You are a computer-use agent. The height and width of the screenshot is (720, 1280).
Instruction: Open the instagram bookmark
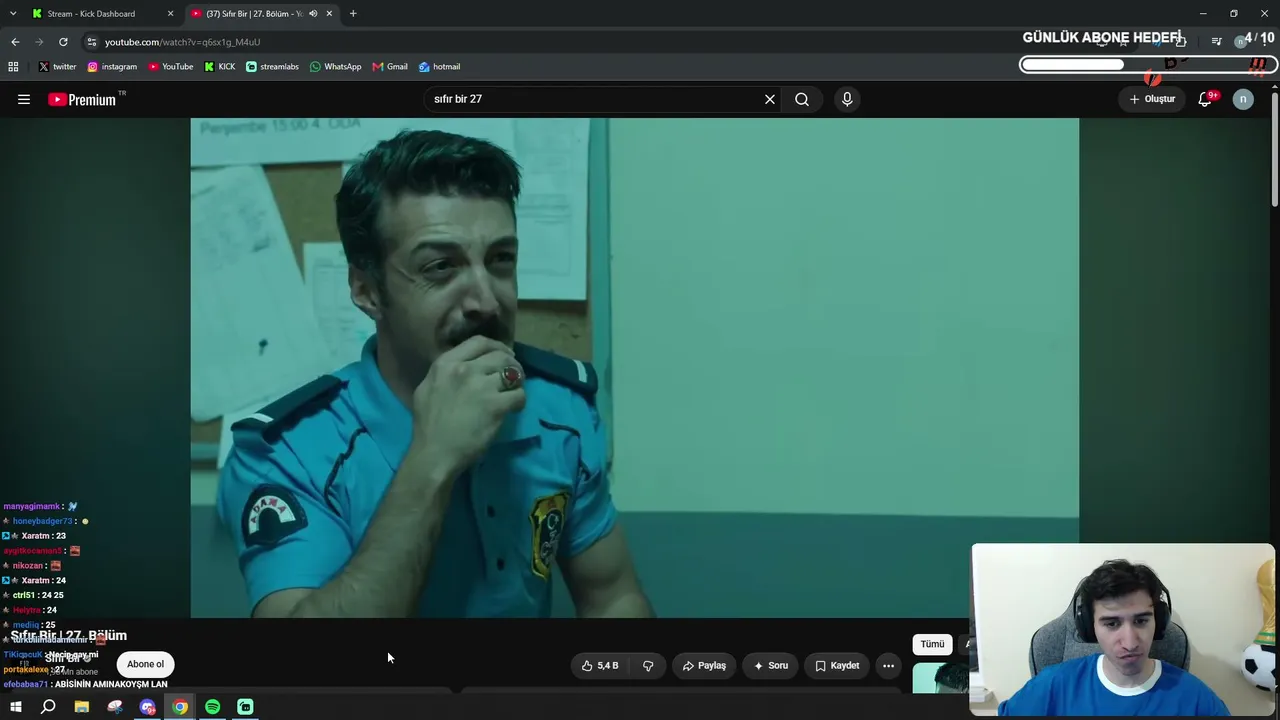pyautogui.click(x=112, y=67)
